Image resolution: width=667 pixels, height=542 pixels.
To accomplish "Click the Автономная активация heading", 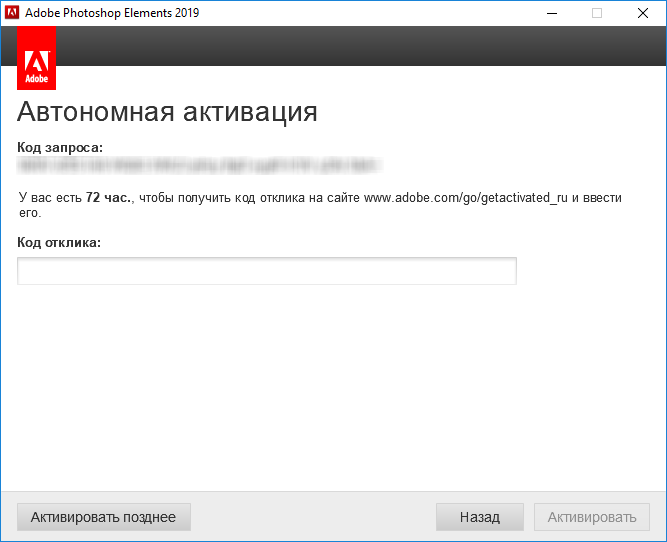I will click(167, 112).
